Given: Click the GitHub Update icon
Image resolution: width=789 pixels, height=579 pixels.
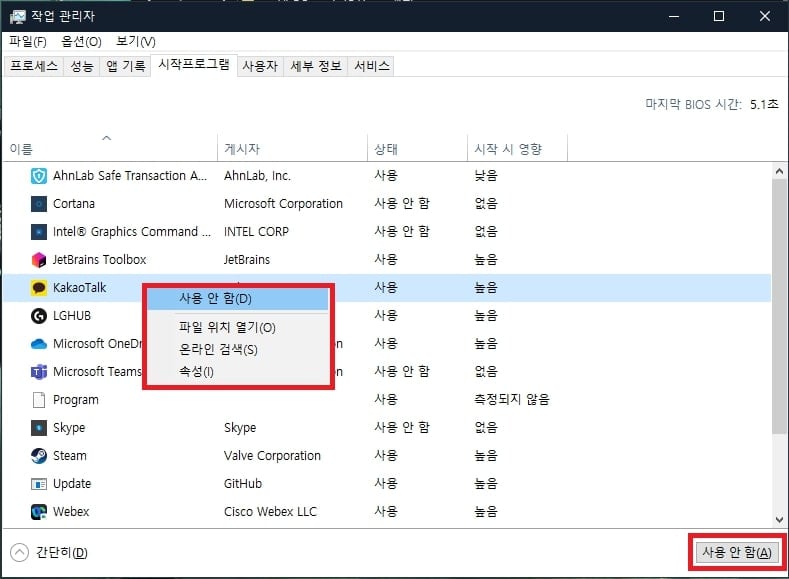Looking at the screenshot, I should click(39, 484).
